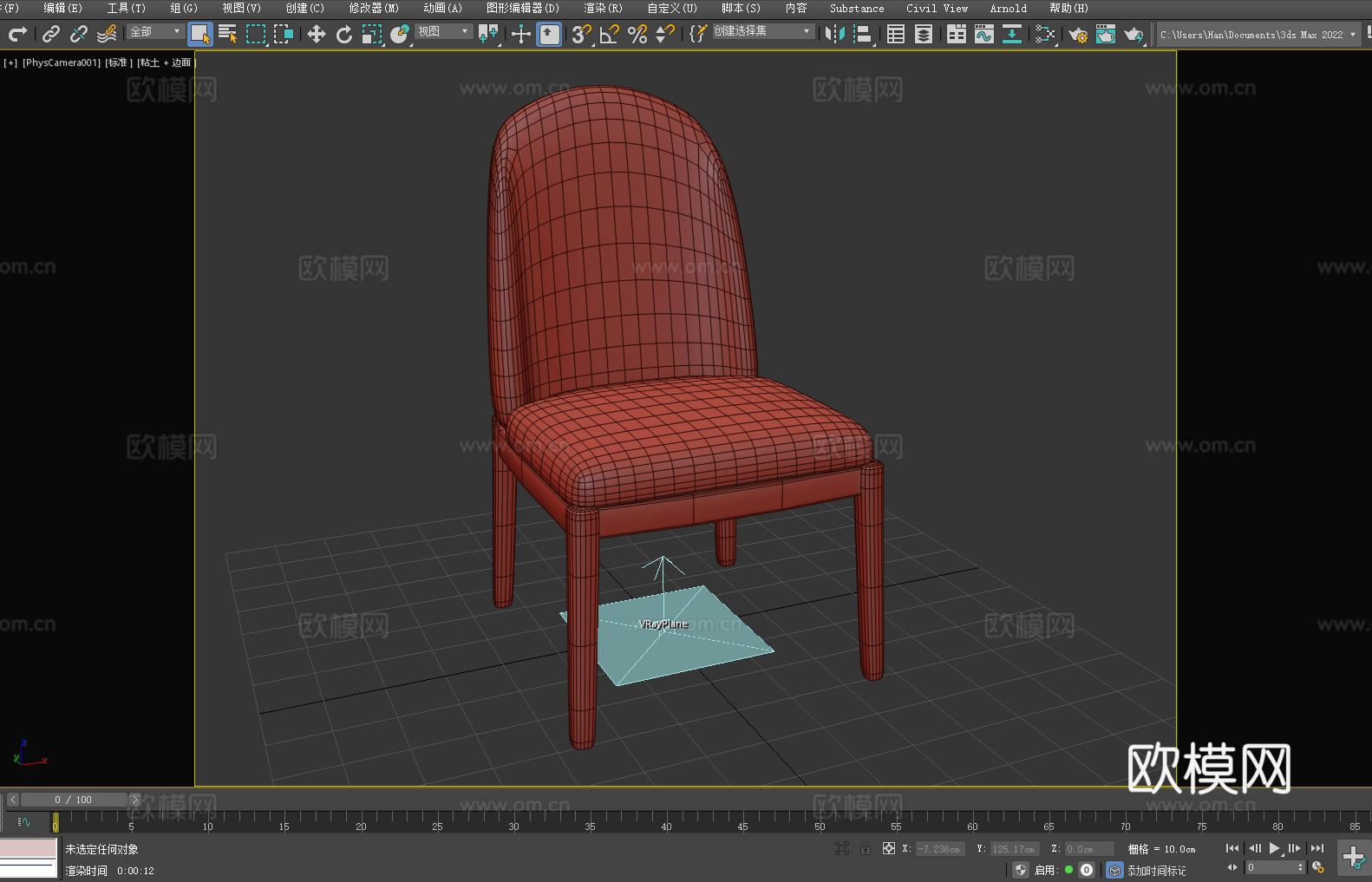Toggle the Ribbon display
This screenshot has height=882, width=1372.
point(957,34)
